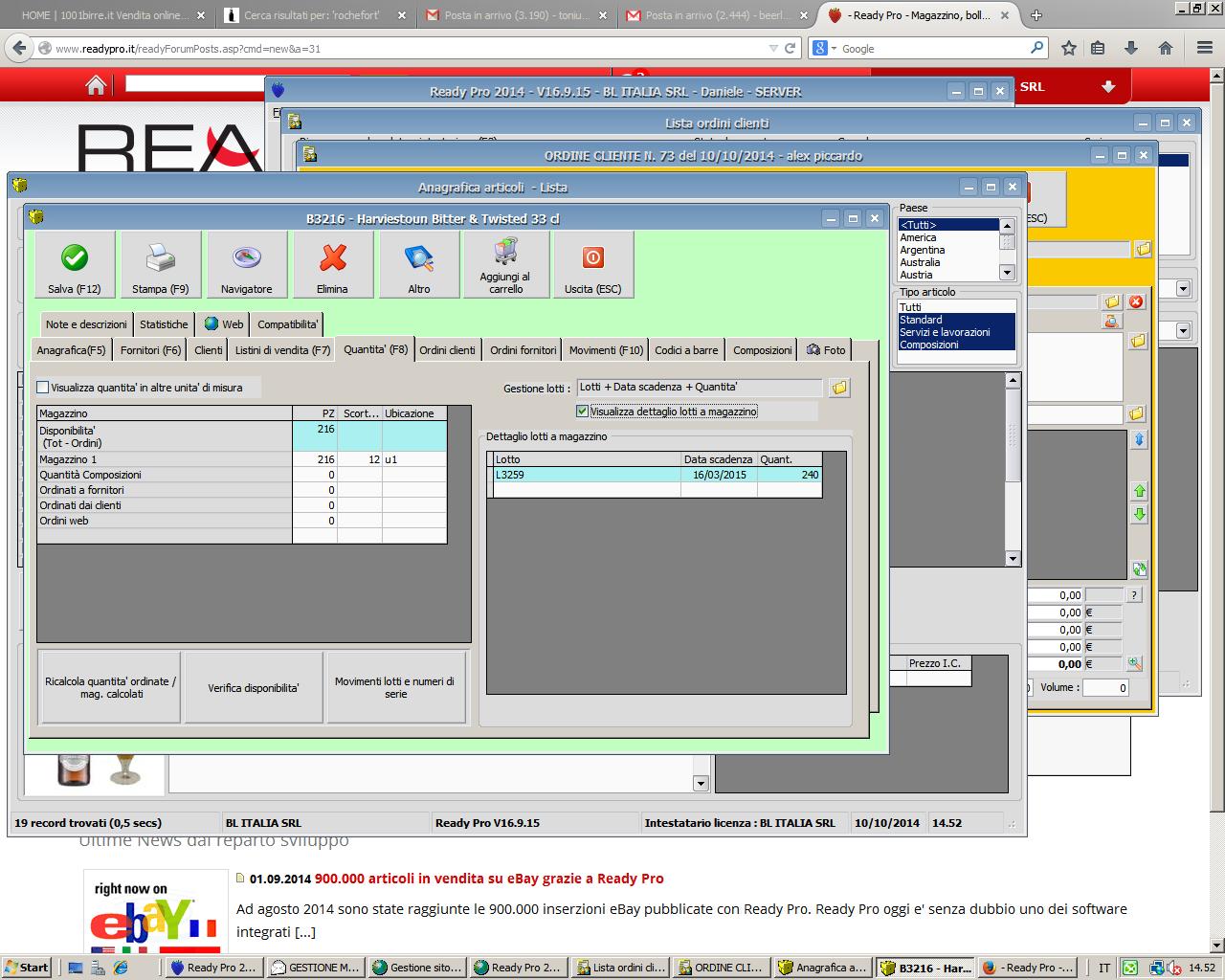Switch to the Codici a barre tab
This screenshot has height=980, width=1225.
point(686,350)
